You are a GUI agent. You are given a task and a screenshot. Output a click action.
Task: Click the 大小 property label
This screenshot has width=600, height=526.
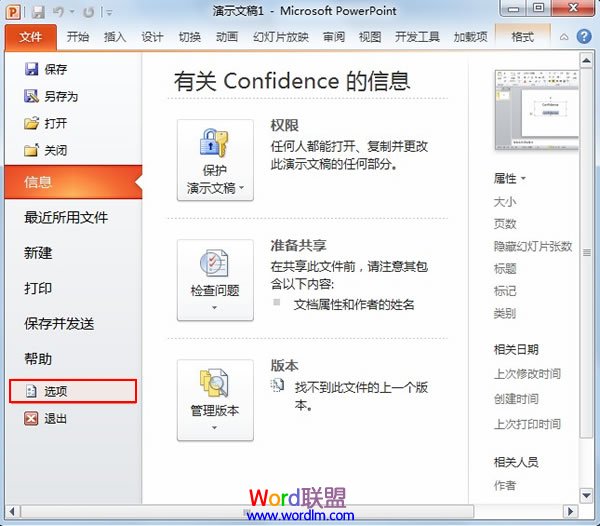coord(505,202)
